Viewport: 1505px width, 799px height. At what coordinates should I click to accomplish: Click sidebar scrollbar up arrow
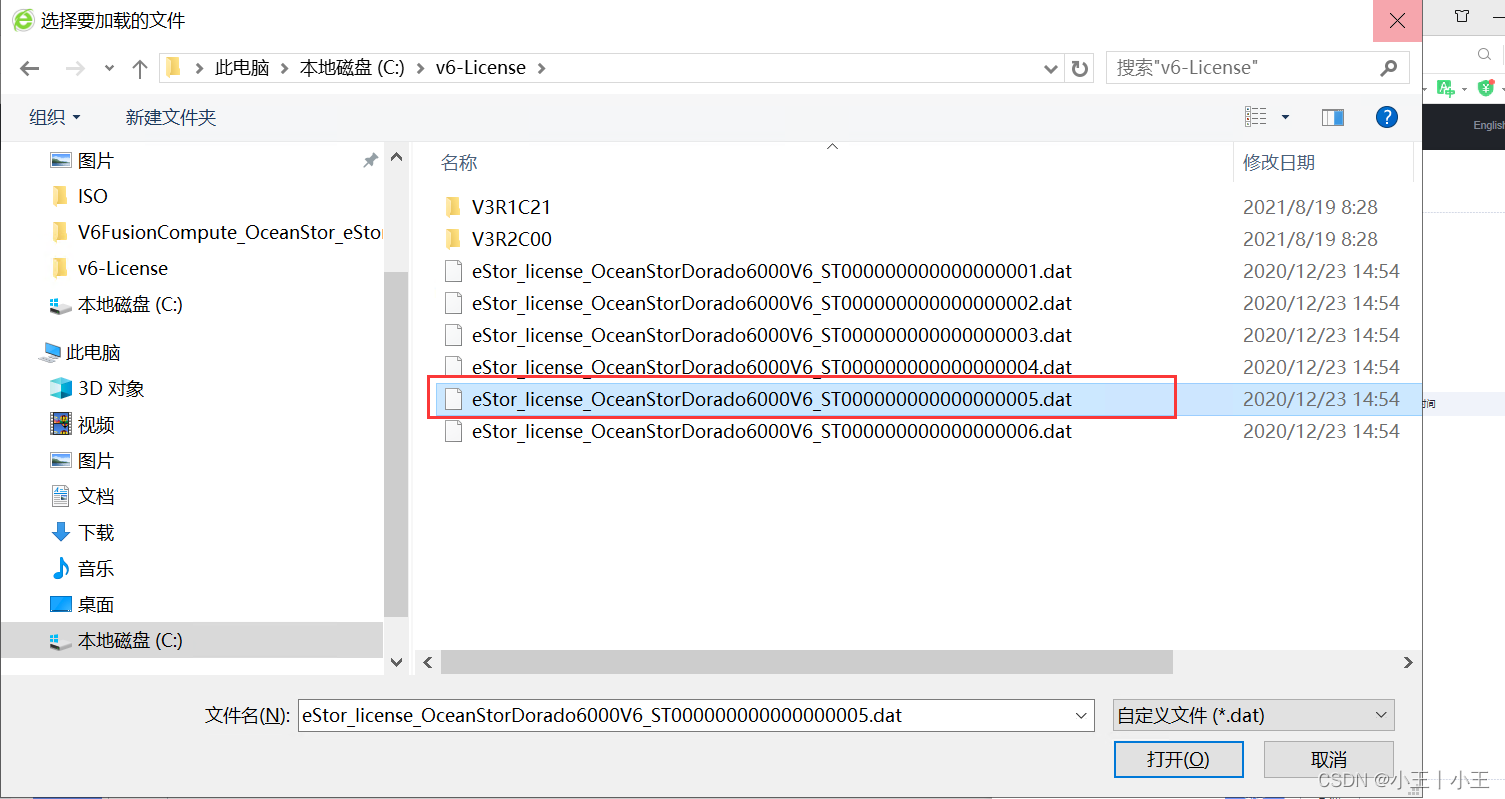396,158
